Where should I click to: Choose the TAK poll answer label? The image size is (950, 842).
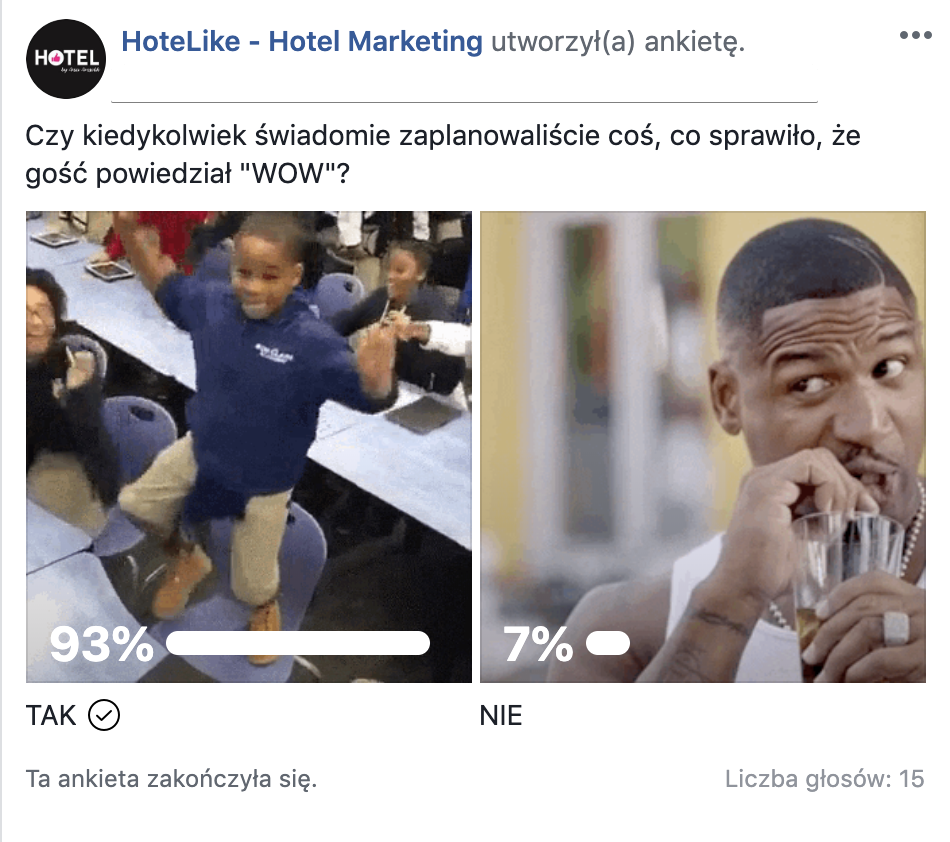click(51, 715)
